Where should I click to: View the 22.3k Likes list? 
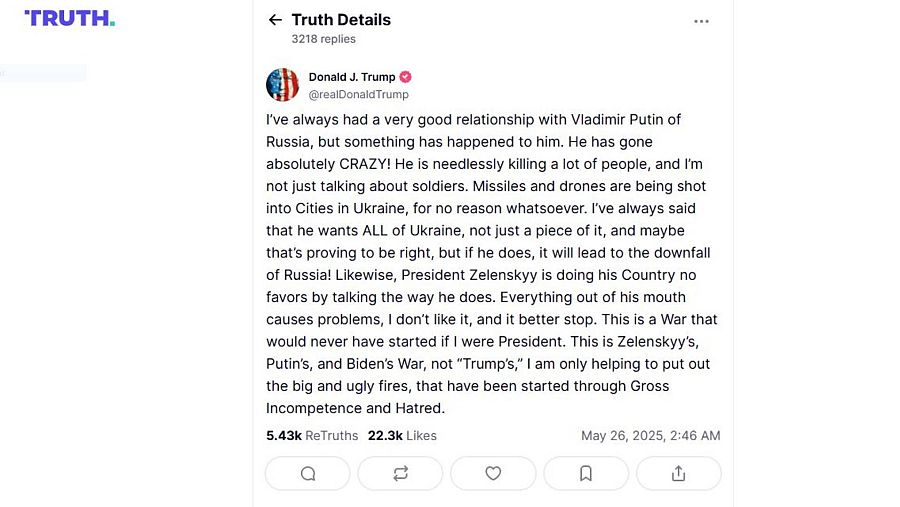402,436
